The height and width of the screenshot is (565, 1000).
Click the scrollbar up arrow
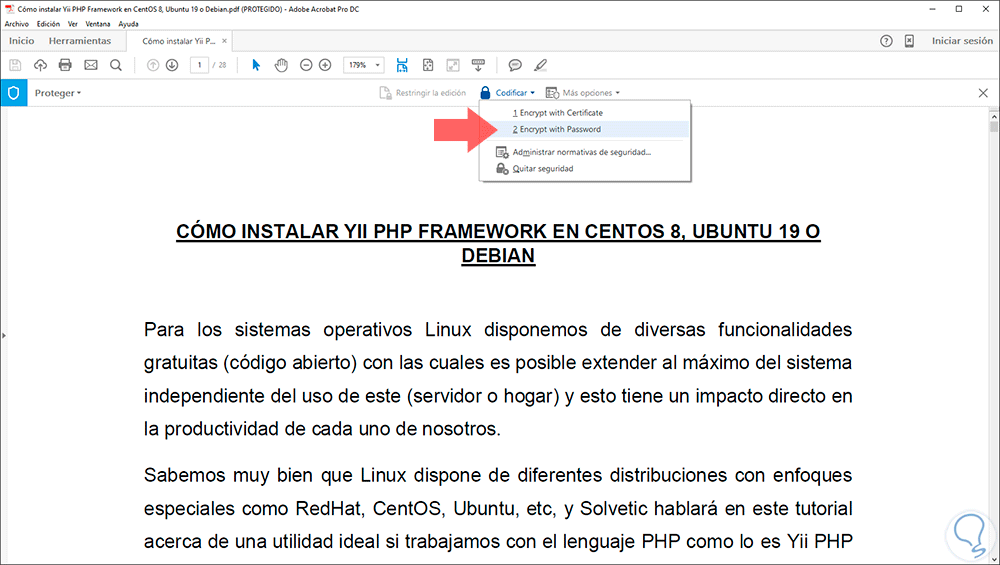(994, 117)
